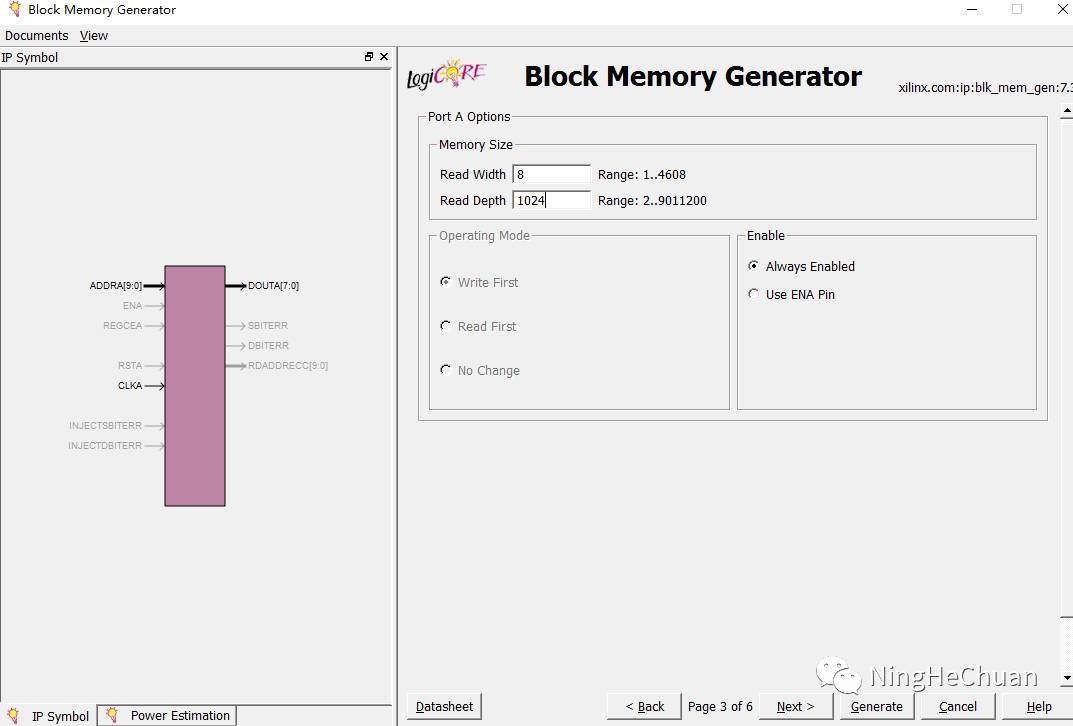Close the IP Symbol panel
Screen dimensions: 1073x726
pos(384,57)
